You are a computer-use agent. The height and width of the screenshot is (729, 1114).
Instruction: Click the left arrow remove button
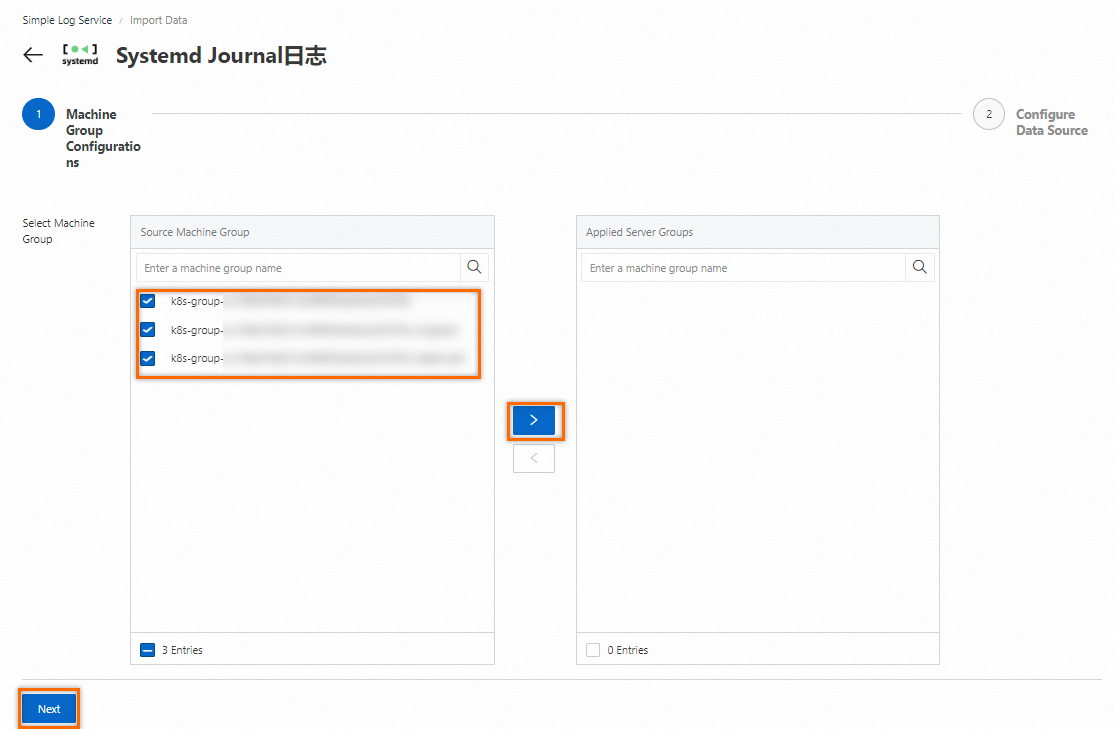pos(534,458)
